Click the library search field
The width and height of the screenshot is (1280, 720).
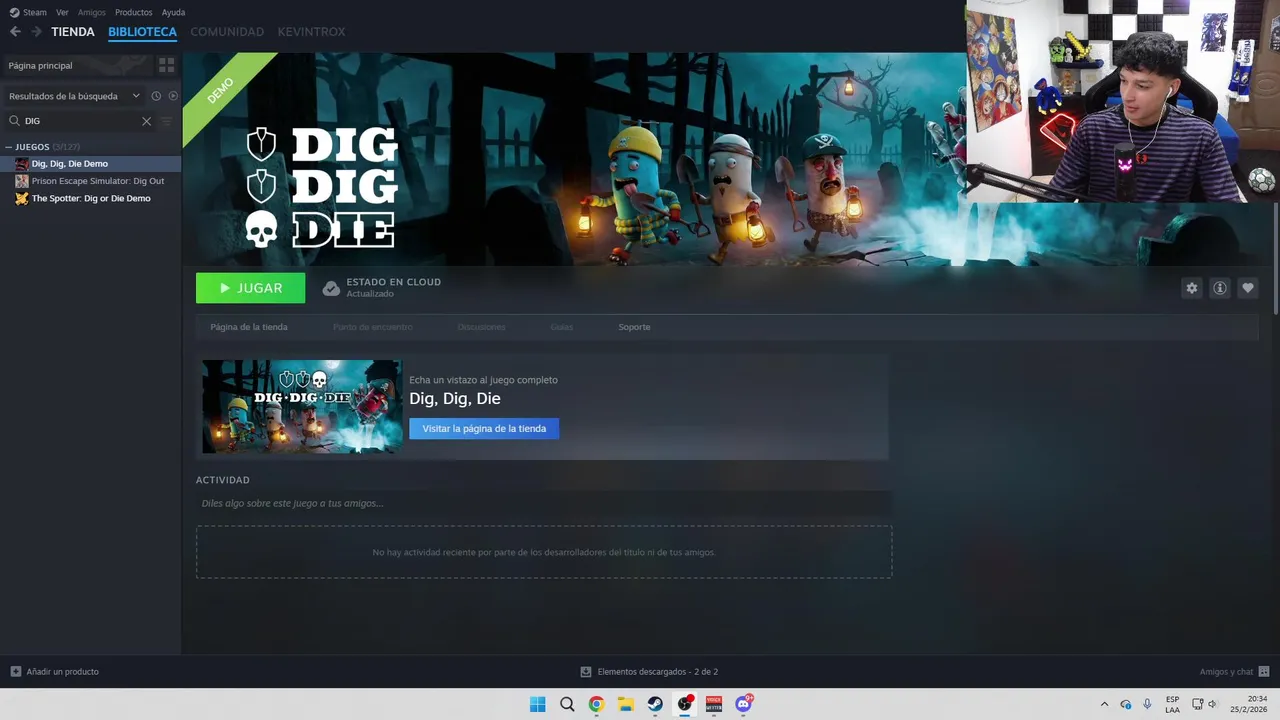pos(80,121)
